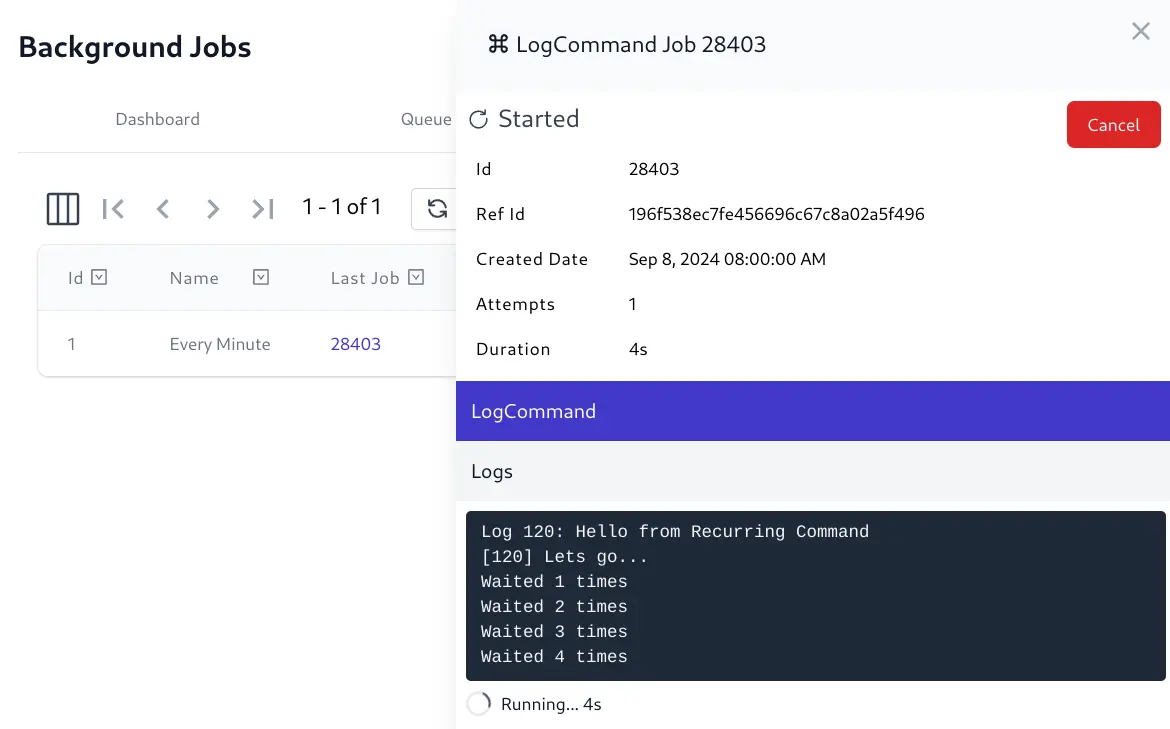This screenshot has height=729, width=1170.
Task: Expand the LogCommand section header
Action: click(x=813, y=411)
